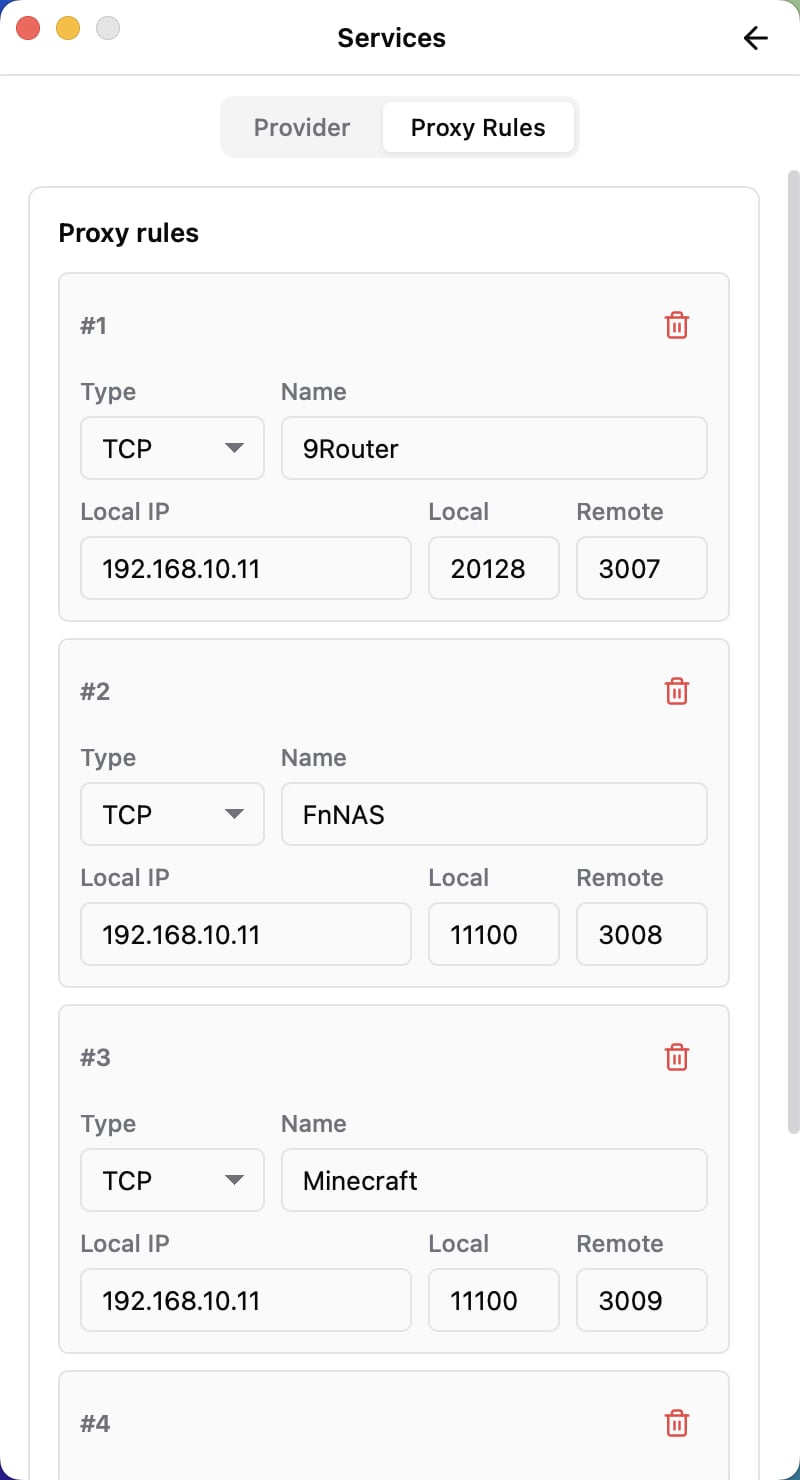Click Local IP field of rule #1
The image size is (800, 1480).
pyautogui.click(x=246, y=568)
